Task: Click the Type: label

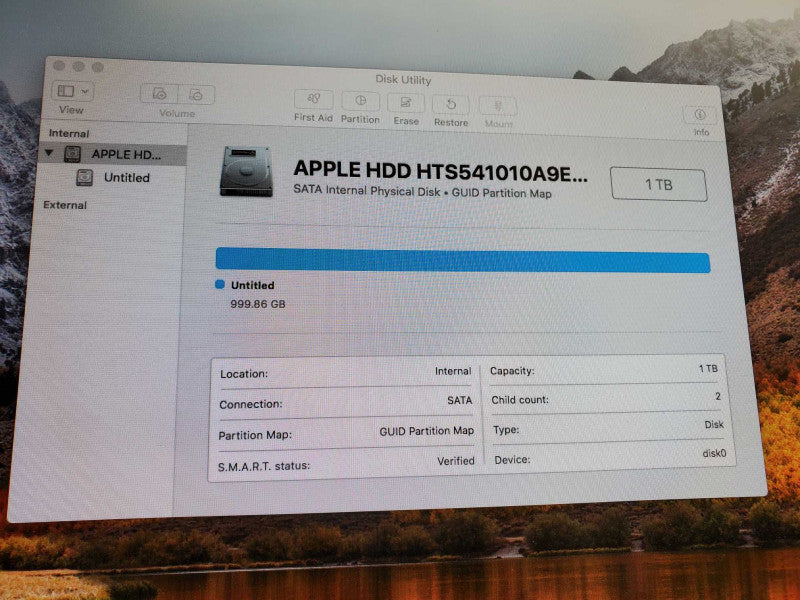Action: tap(506, 430)
